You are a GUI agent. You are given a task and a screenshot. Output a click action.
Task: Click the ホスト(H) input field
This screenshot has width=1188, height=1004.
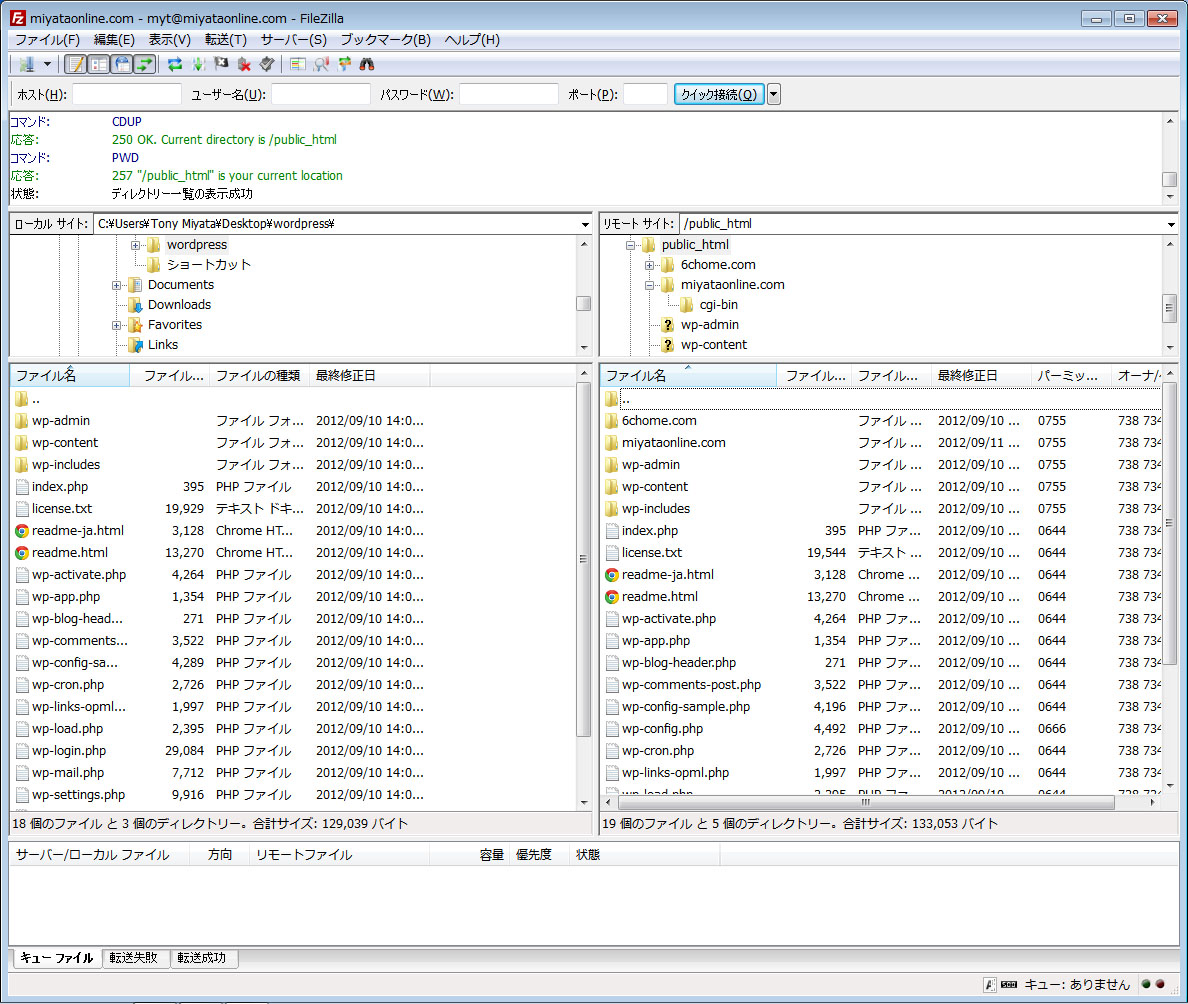(127, 94)
